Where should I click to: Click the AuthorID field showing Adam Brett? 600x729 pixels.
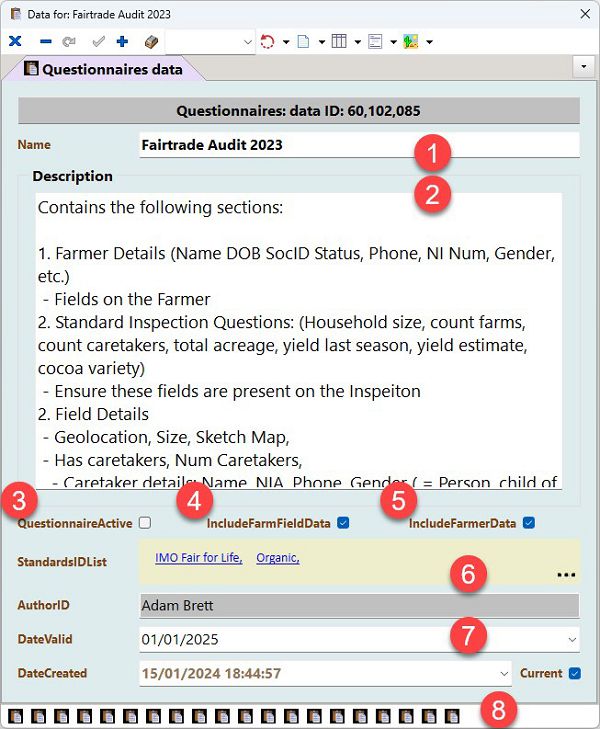coord(359,605)
